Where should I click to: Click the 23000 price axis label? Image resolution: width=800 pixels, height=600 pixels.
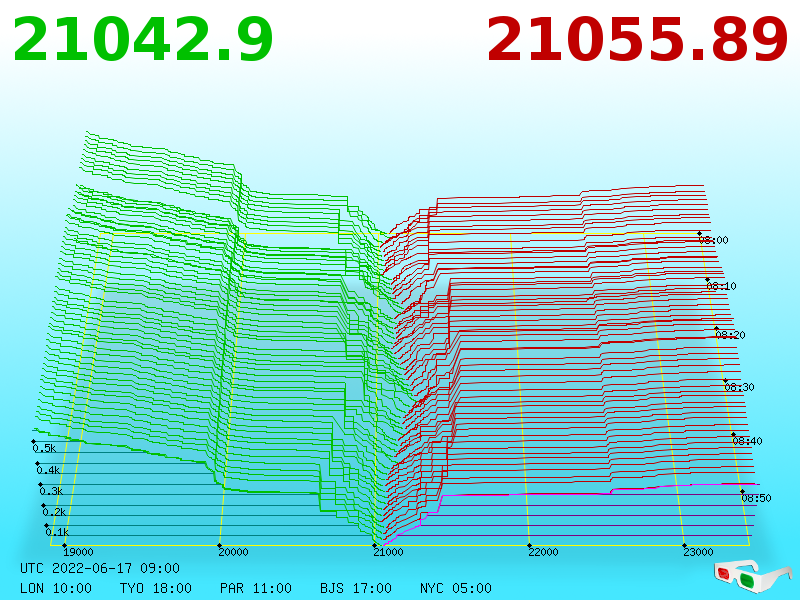click(x=698, y=552)
